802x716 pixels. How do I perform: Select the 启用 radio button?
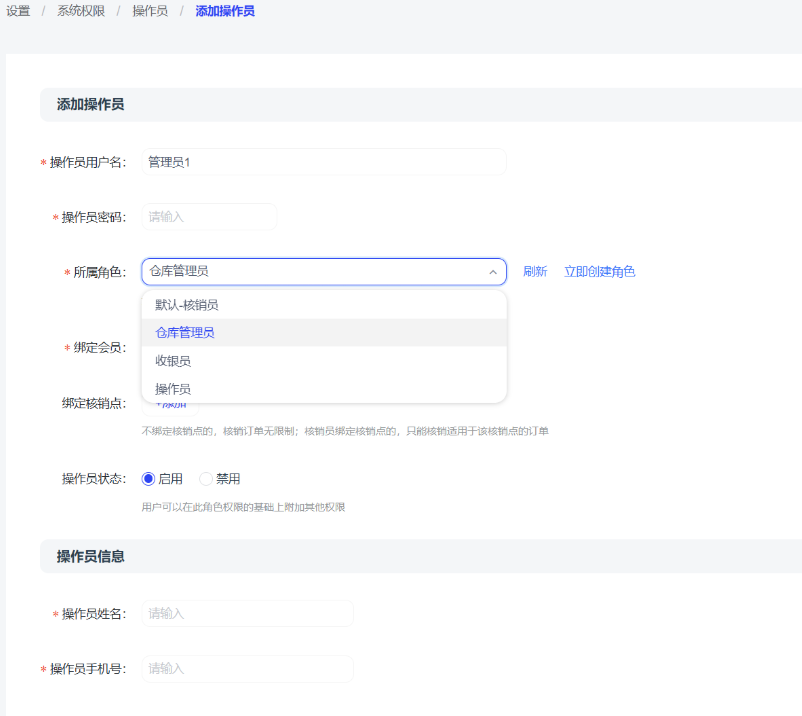click(149, 479)
